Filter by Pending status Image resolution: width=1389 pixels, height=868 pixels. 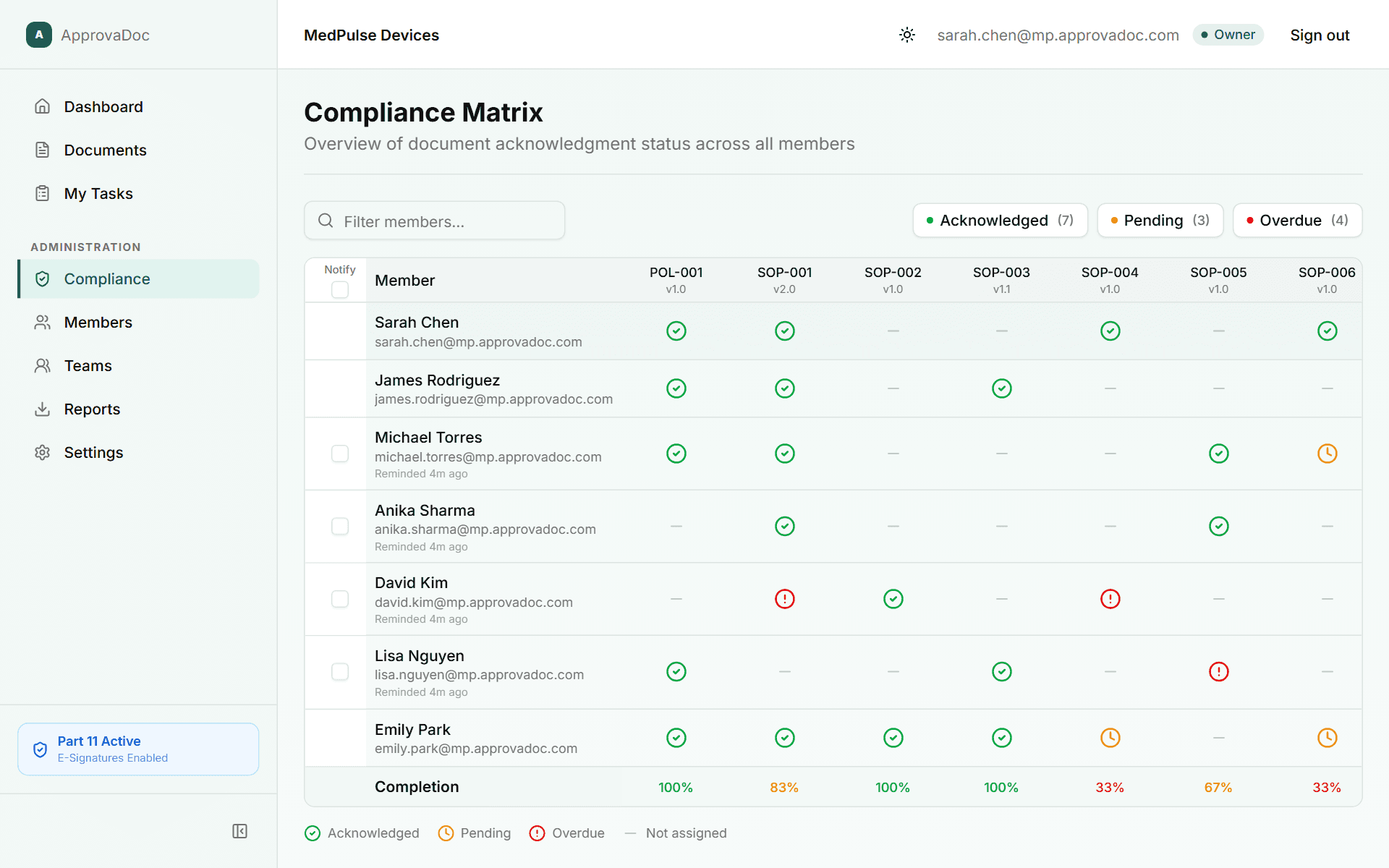(1160, 220)
